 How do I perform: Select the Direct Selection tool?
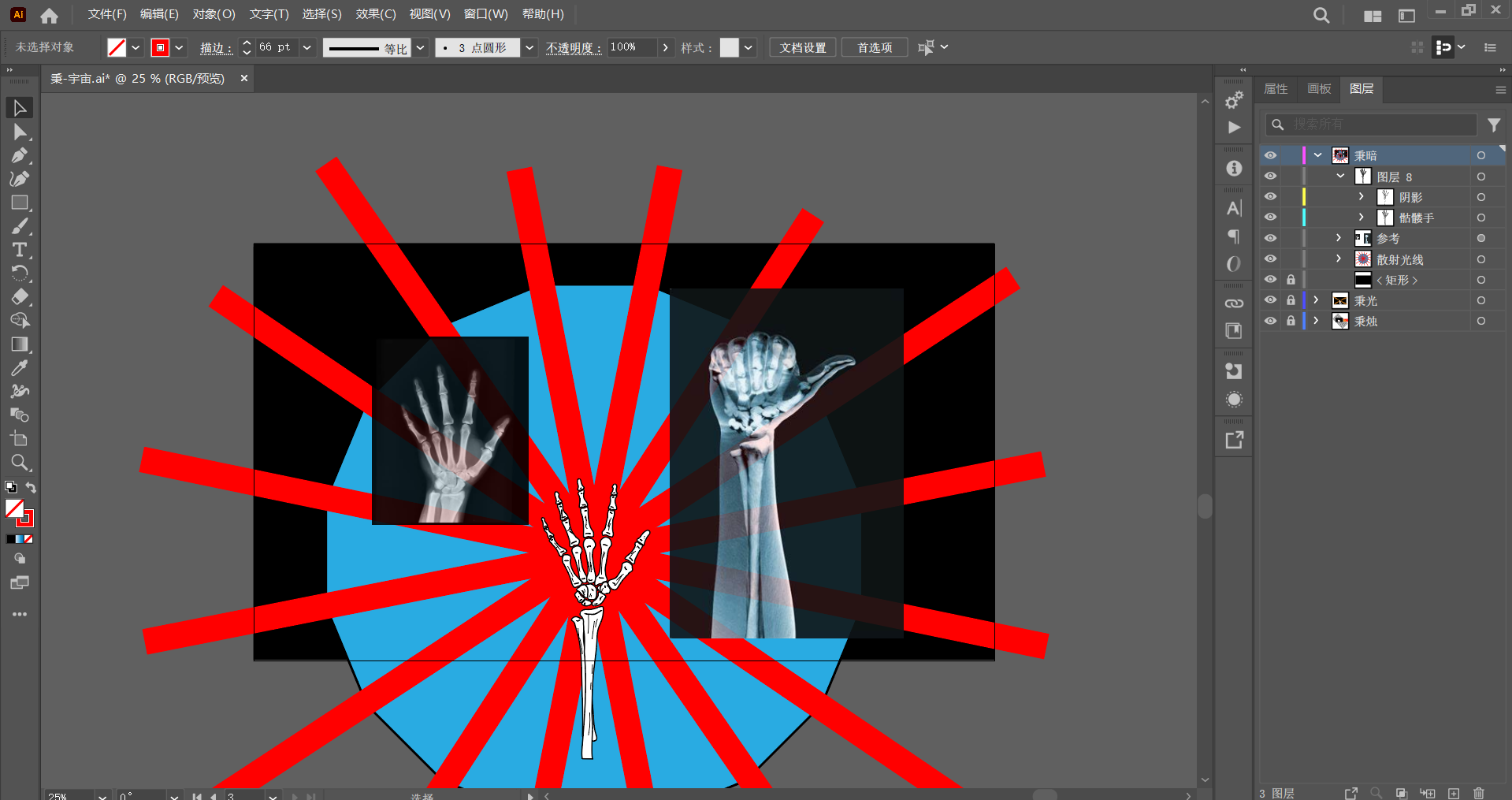coord(20,132)
